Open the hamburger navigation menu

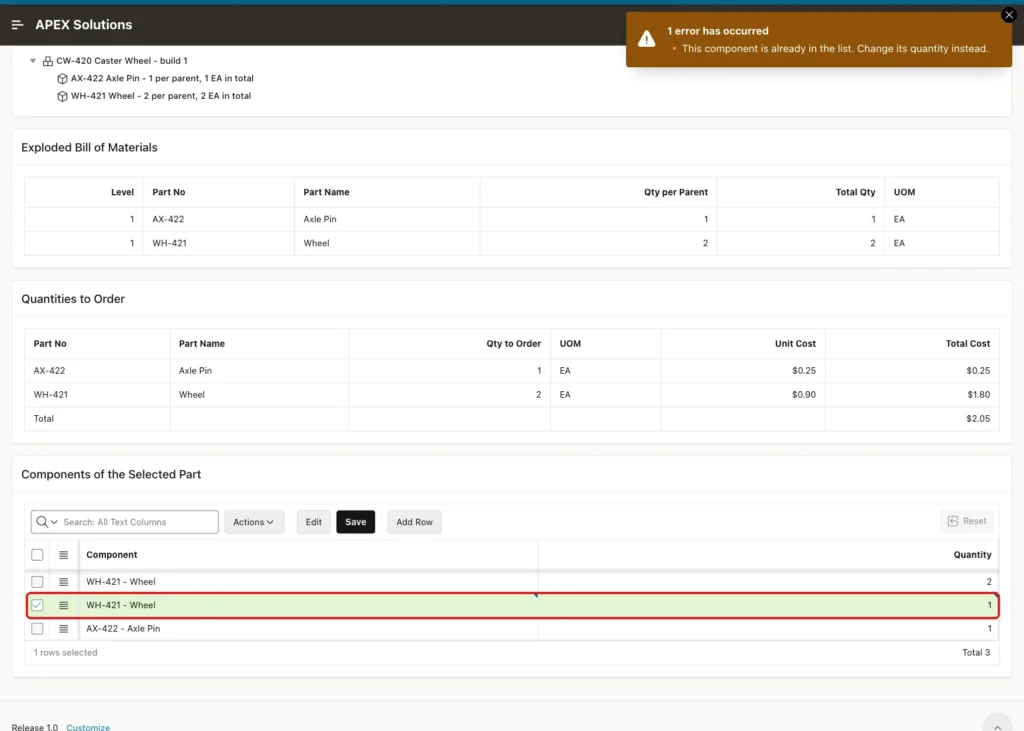click(x=18, y=25)
